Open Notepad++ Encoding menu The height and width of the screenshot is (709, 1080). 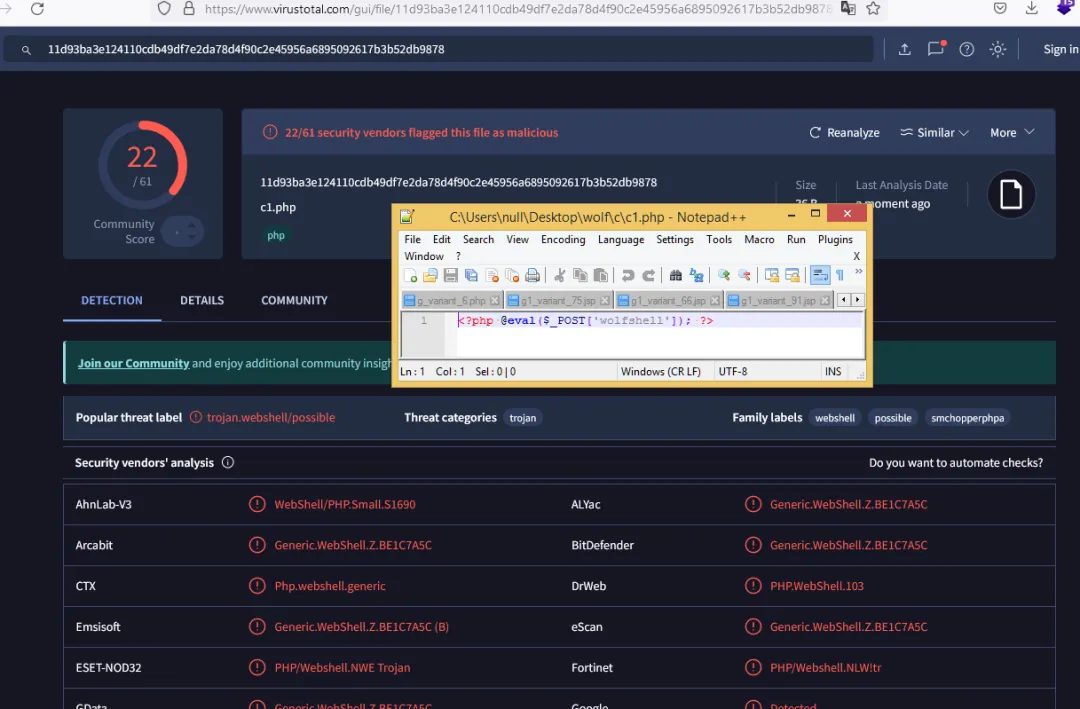point(563,239)
